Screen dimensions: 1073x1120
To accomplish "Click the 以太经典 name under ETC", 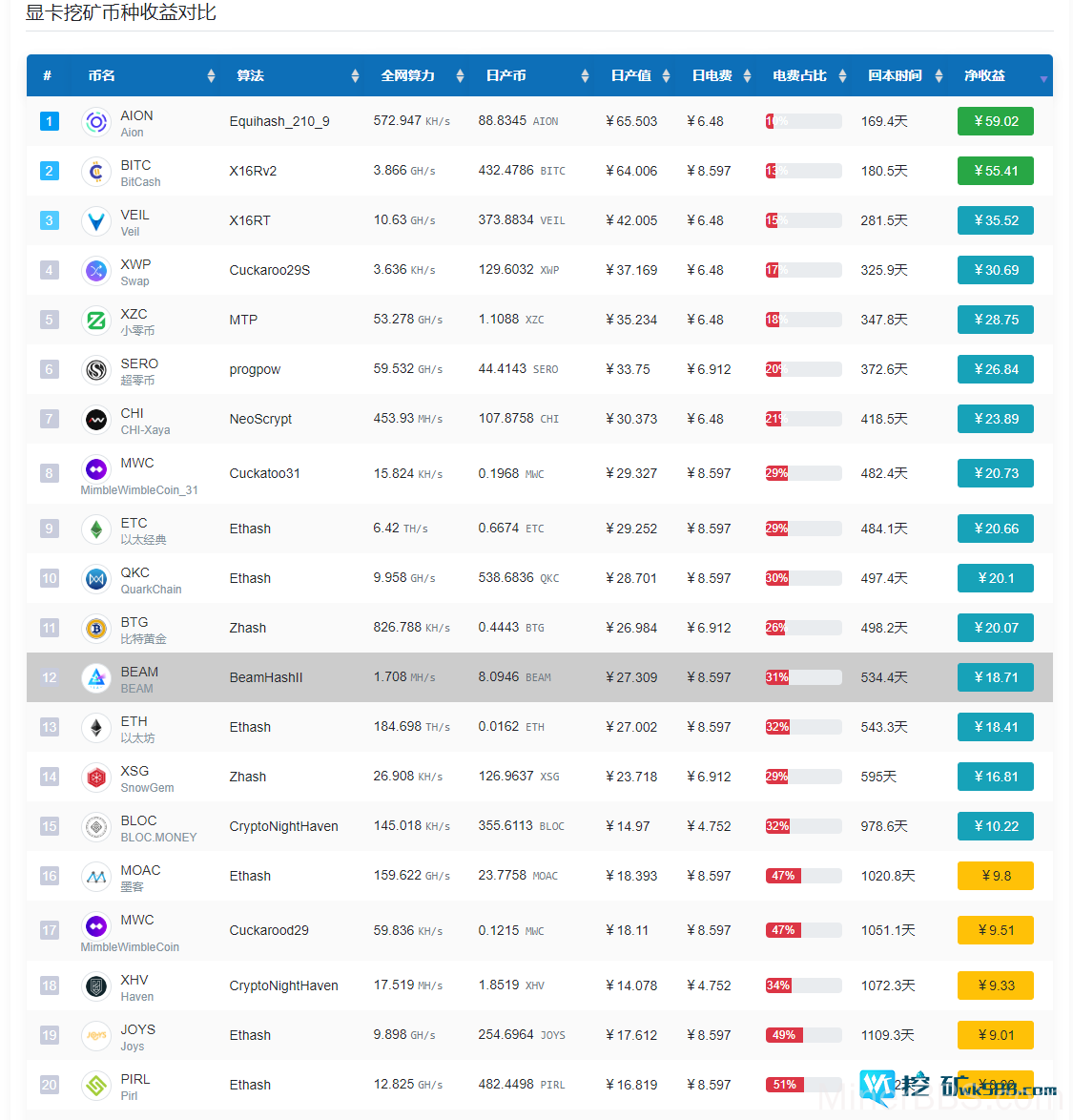I will coord(143,540).
